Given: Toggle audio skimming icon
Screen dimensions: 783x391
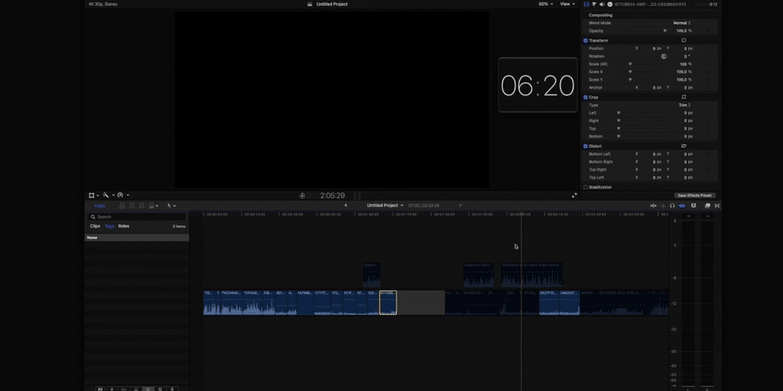Looking at the screenshot, I should point(663,206).
